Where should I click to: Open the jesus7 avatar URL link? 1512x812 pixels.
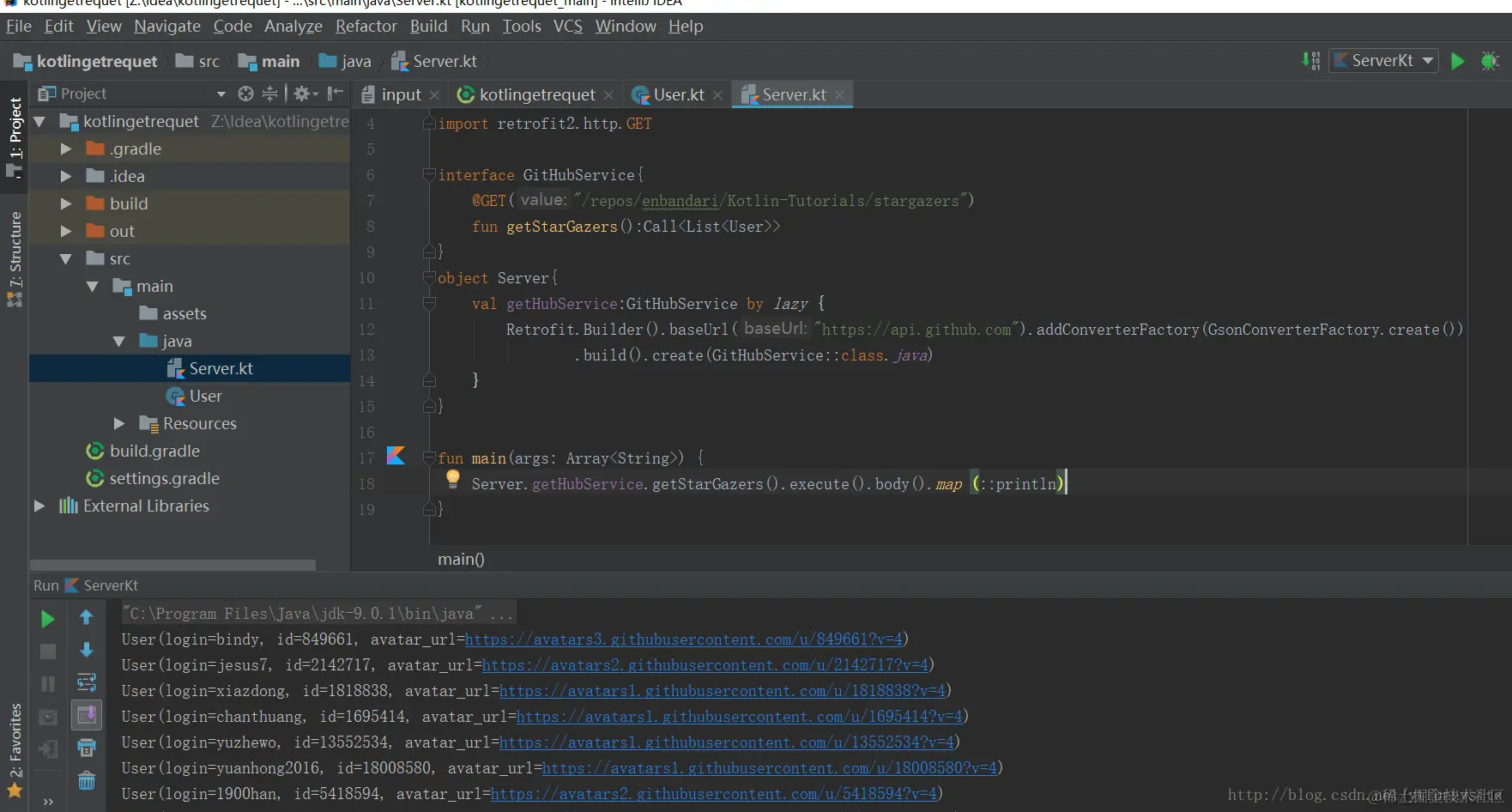pyautogui.click(x=705, y=665)
